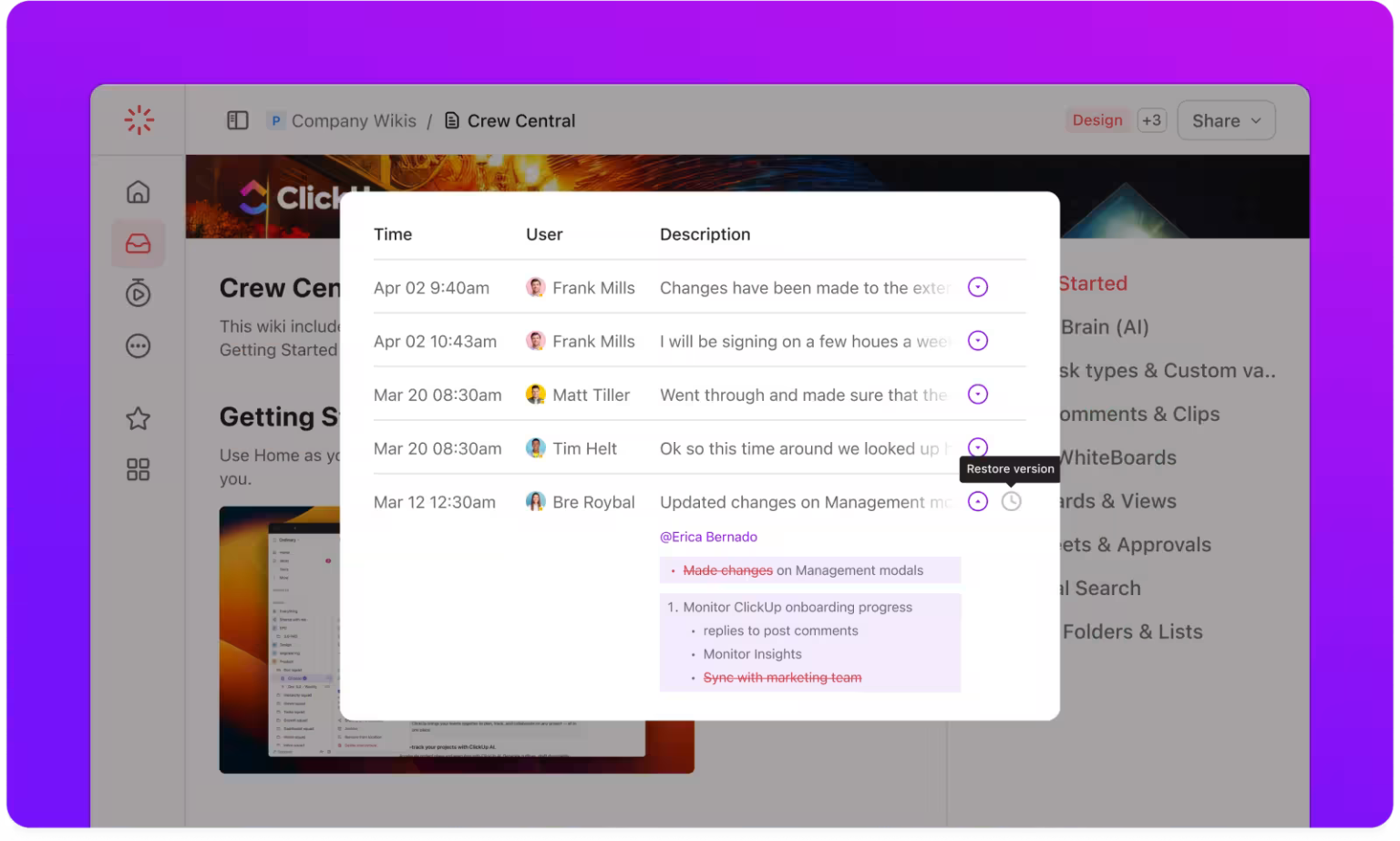Click the ellipsis More icon in sidebar
This screenshot has height=841, width=1400.
click(138, 345)
